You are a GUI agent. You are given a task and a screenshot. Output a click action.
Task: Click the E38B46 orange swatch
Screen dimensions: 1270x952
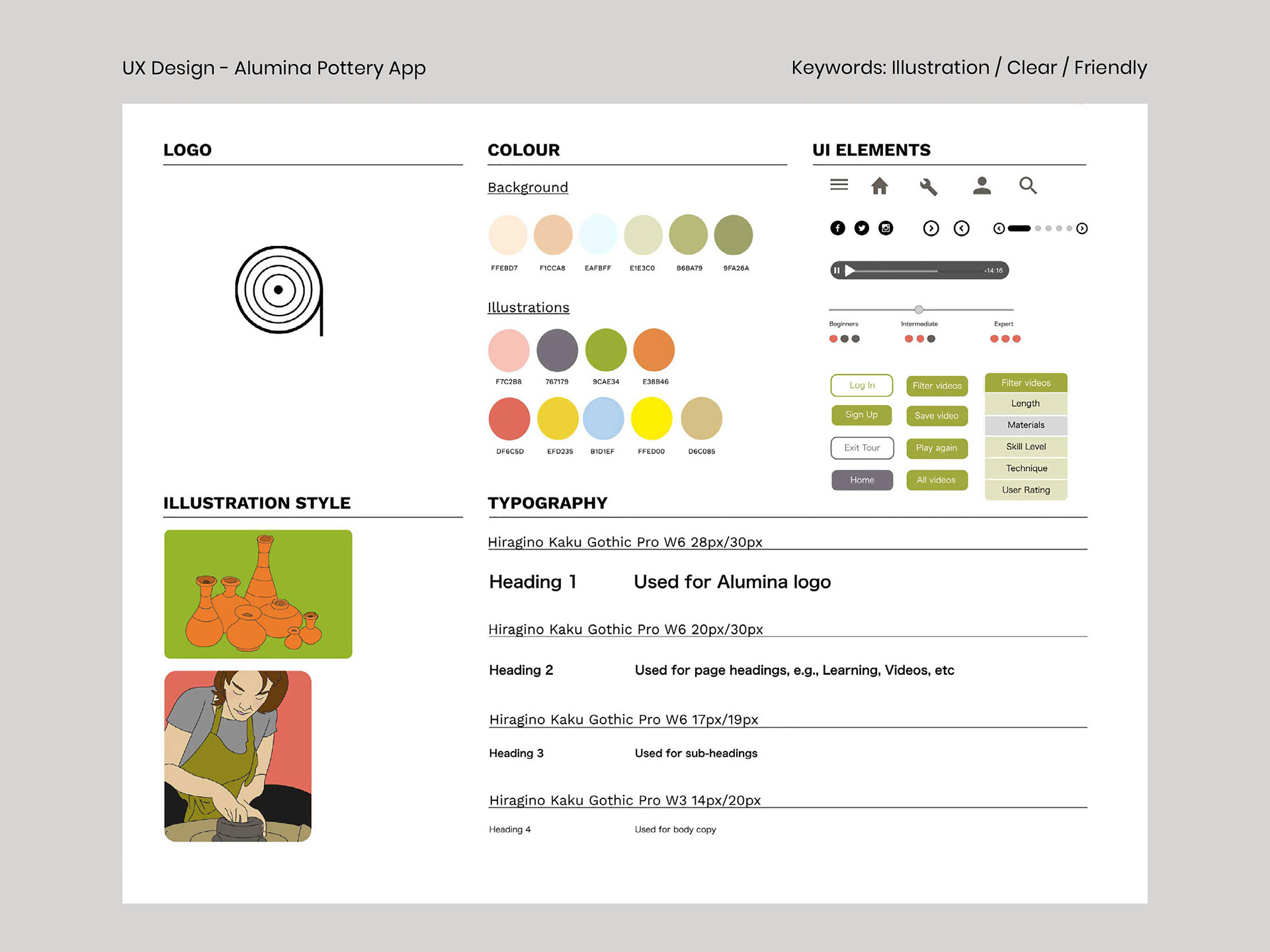coord(654,350)
